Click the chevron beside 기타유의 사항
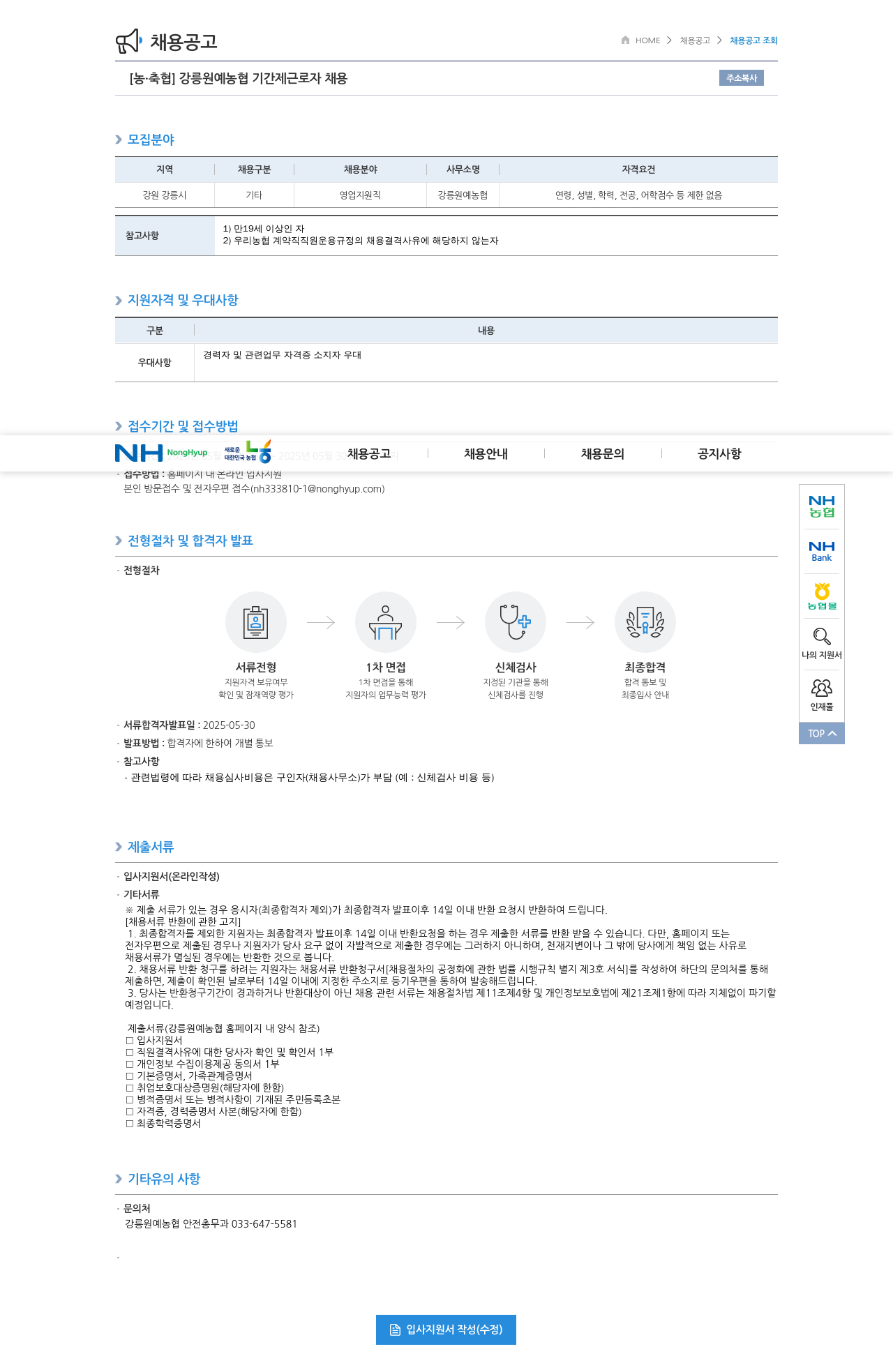893x1372 pixels. coord(119,1179)
